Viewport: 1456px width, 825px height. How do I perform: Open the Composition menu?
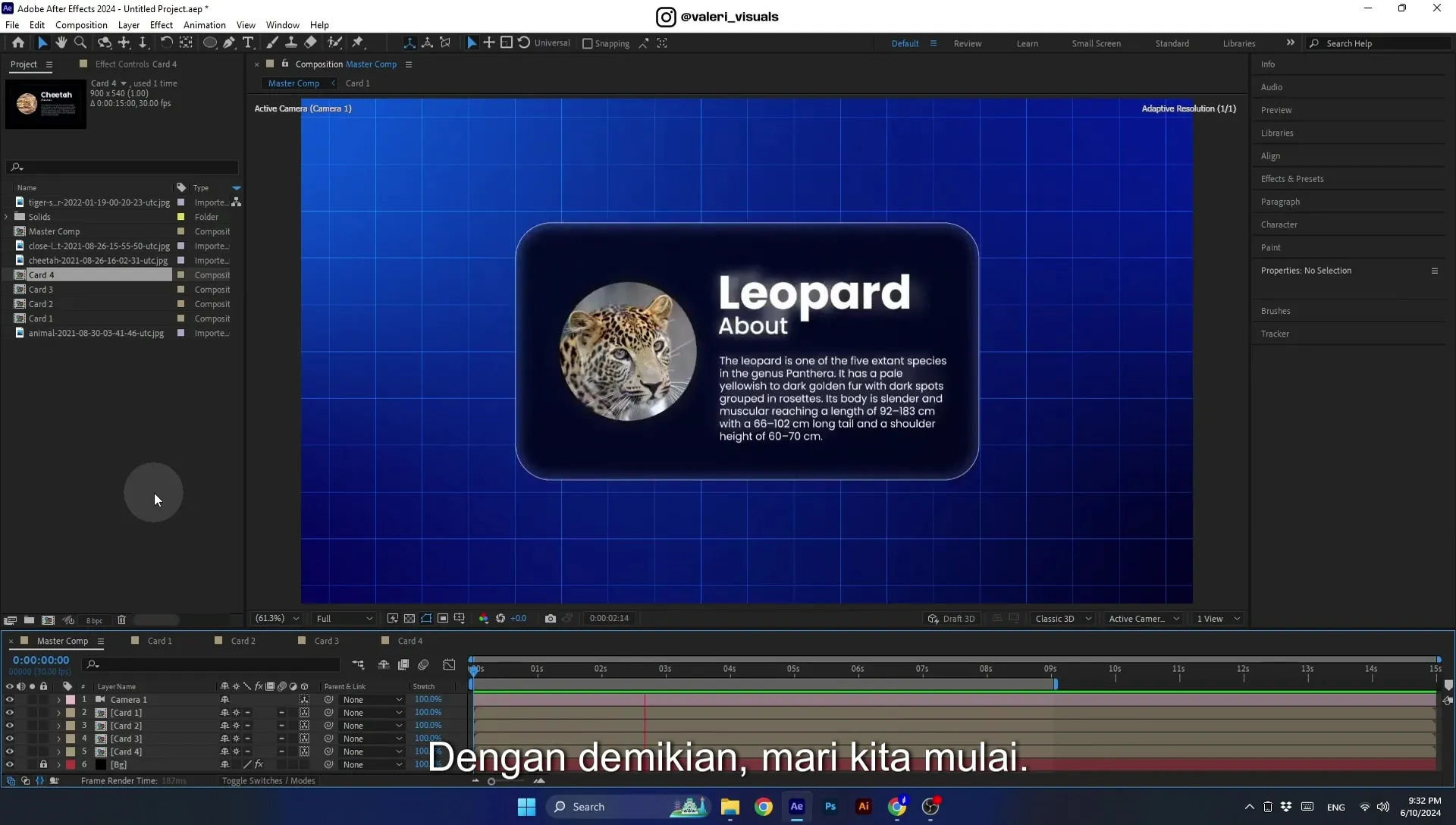[81, 25]
